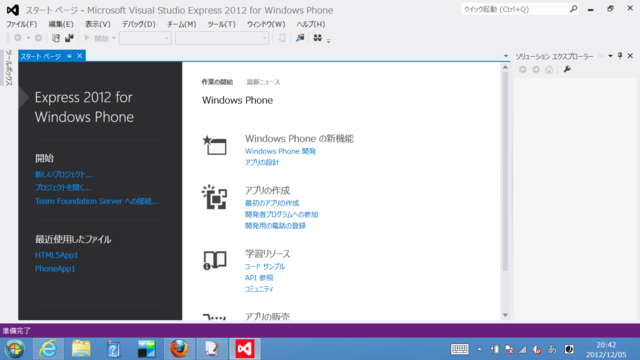Click the 開始 (Start debugging) play button
Screen dimensions: 640x360
click(96, 38)
